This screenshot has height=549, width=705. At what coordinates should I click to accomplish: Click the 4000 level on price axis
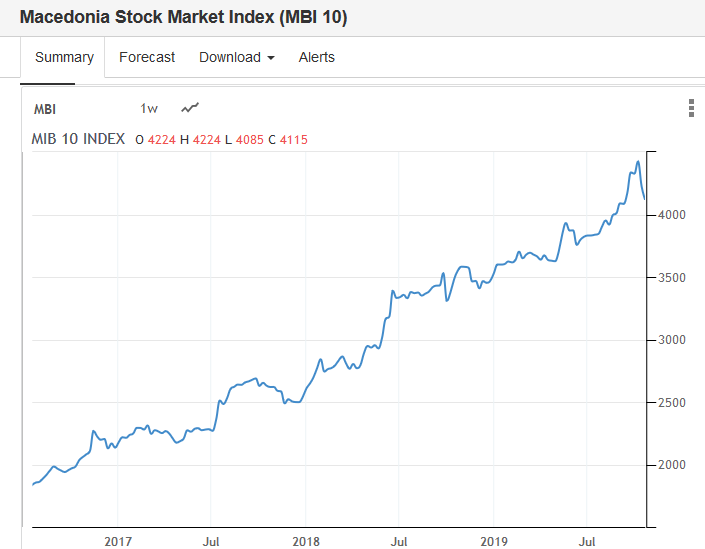point(673,215)
